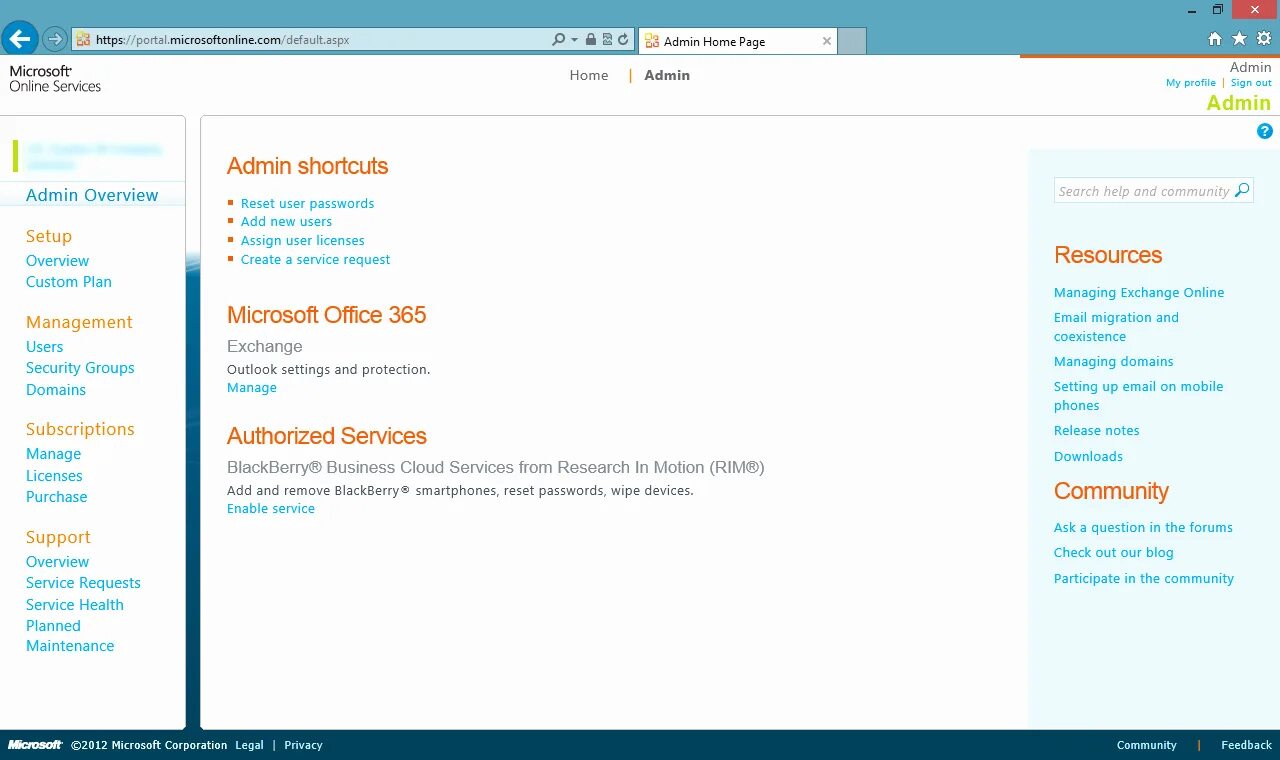Viewport: 1280px width, 760px height.
Task: Open browser Tools gear icon
Action: 1264,39
